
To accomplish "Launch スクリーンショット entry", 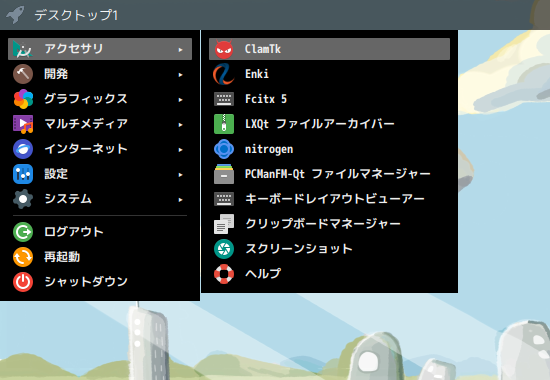I will click(329, 249).
